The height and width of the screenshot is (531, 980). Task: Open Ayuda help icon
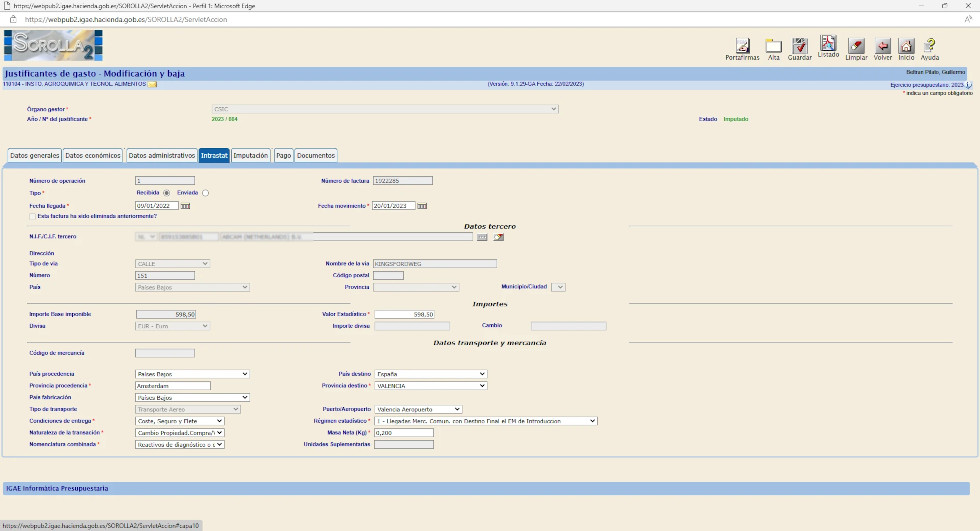tap(930, 46)
